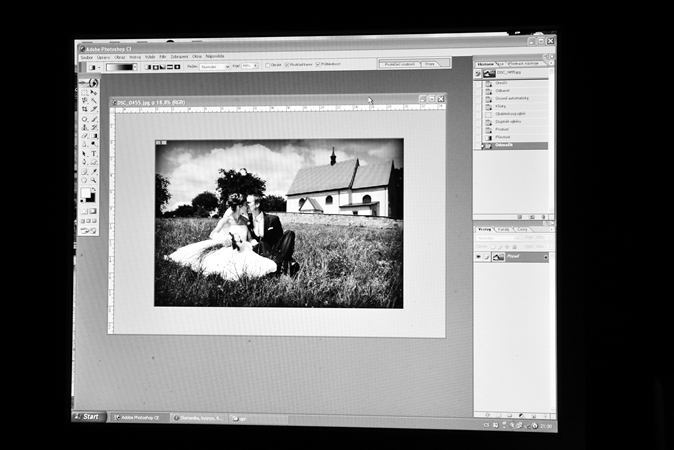Open the Stopy tab in palette well
The height and width of the screenshot is (450, 674).
(430, 64)
